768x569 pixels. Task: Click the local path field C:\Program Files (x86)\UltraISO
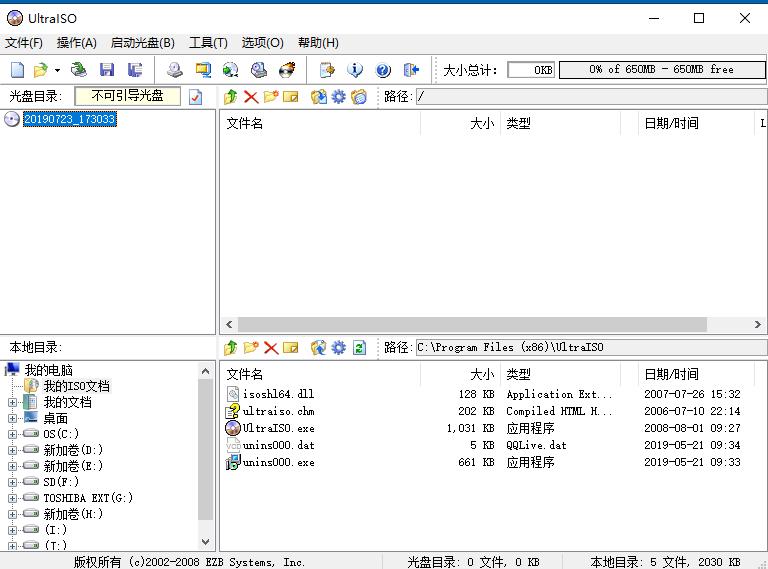click(x=591, y=348)
